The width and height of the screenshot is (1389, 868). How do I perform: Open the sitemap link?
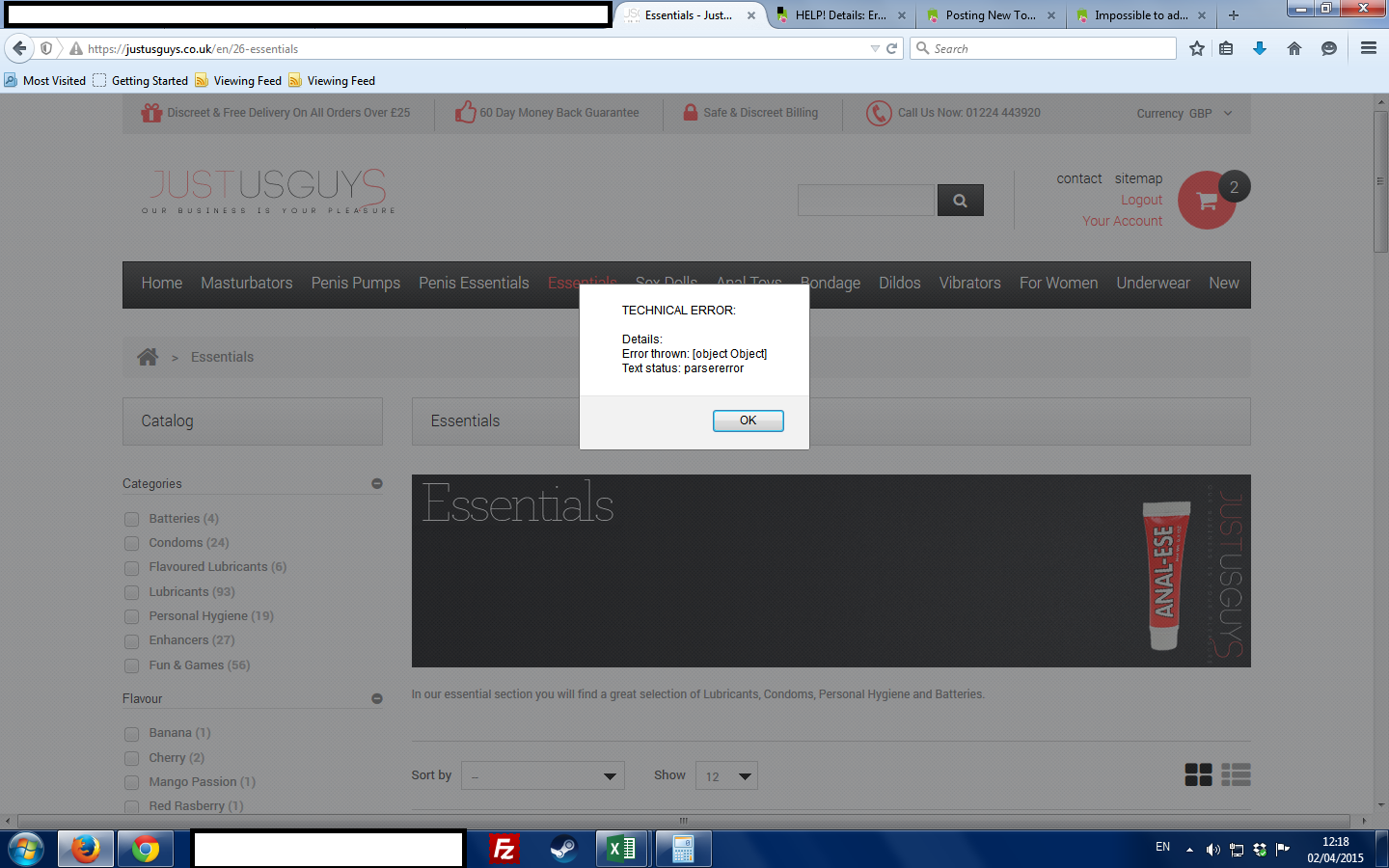1139,178
